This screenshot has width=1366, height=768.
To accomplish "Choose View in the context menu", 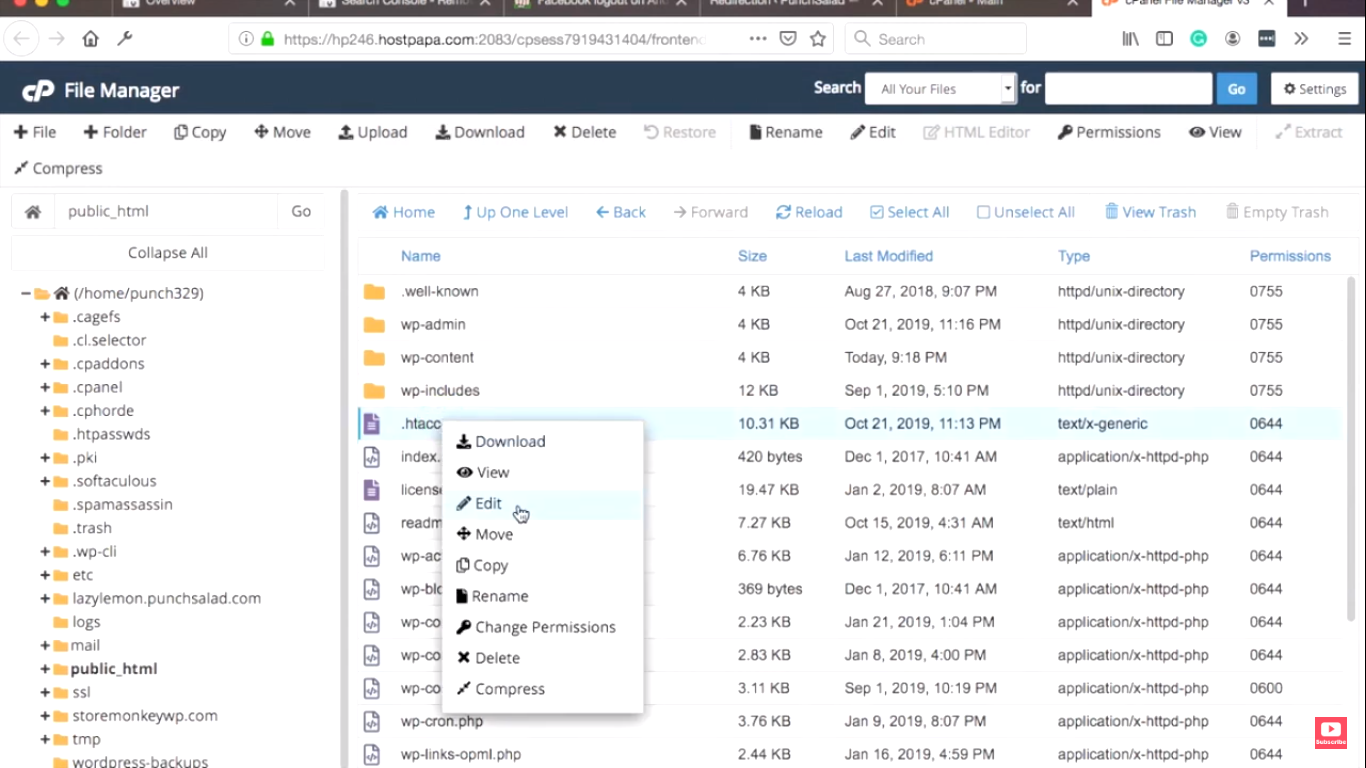I will (x=542, y=473).
